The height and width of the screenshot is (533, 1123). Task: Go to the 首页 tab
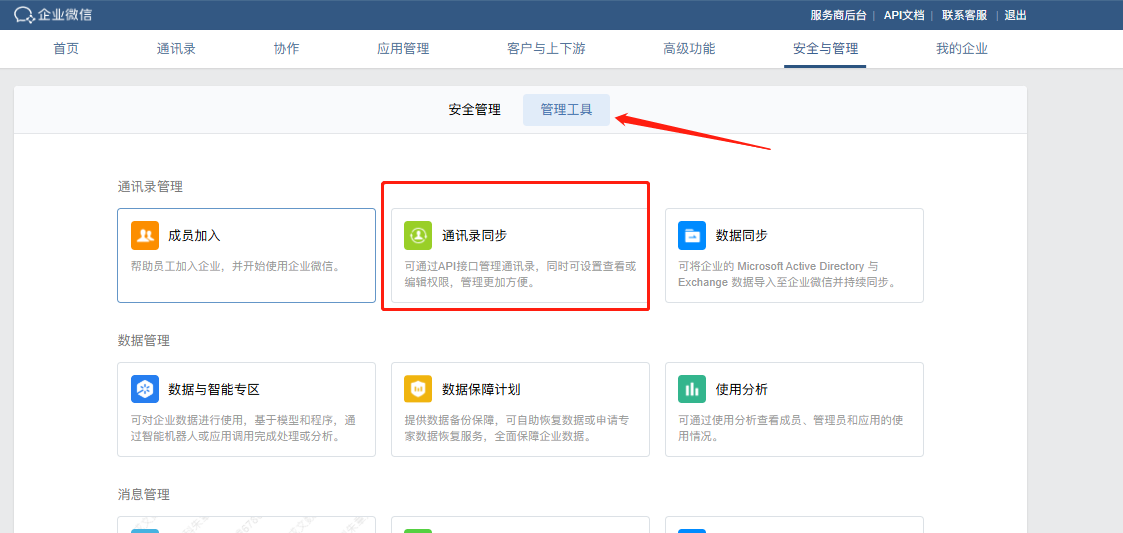pos(66,49)
